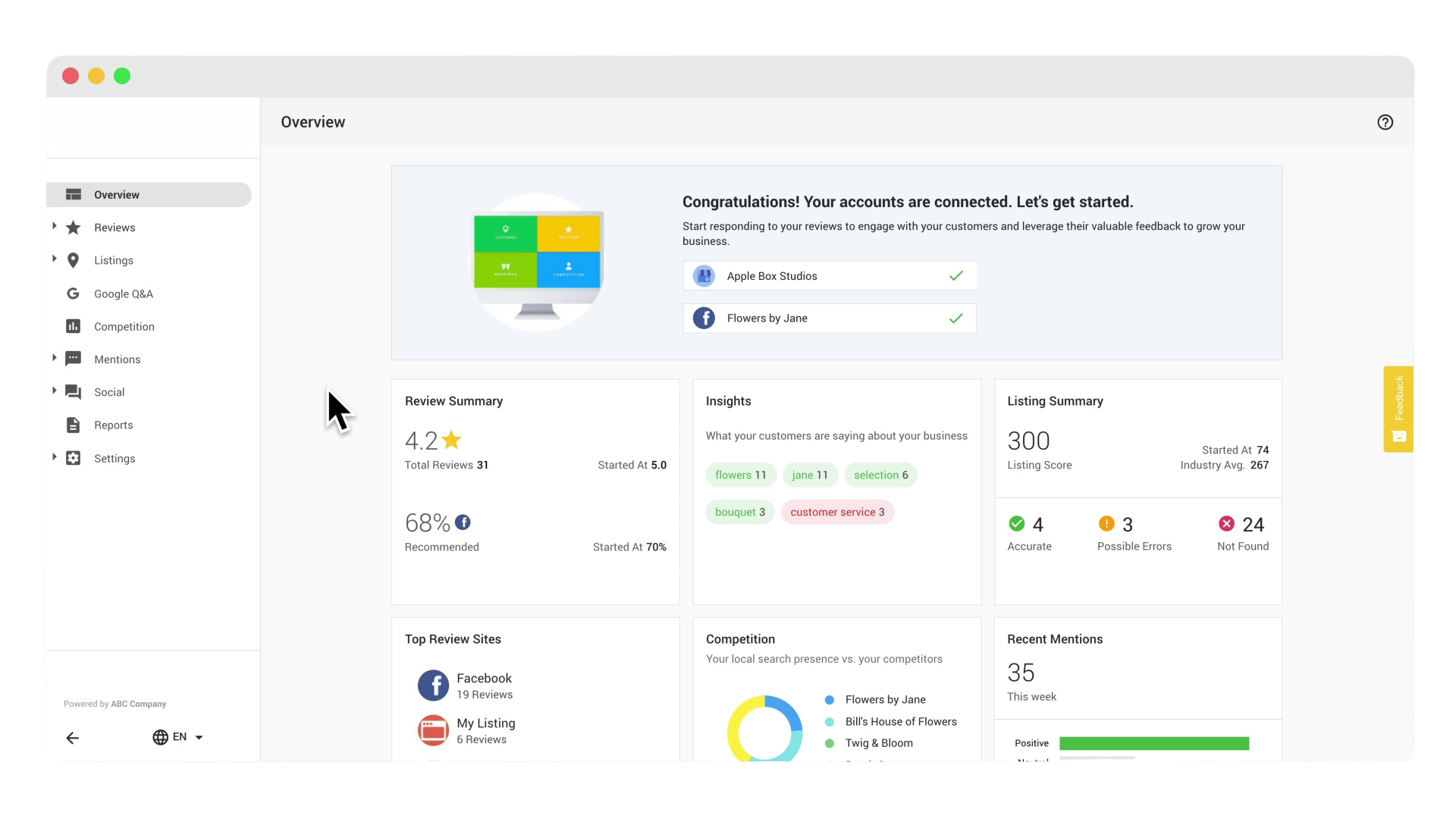Click the green Accurate checkmark icon

pos(1016,523)
